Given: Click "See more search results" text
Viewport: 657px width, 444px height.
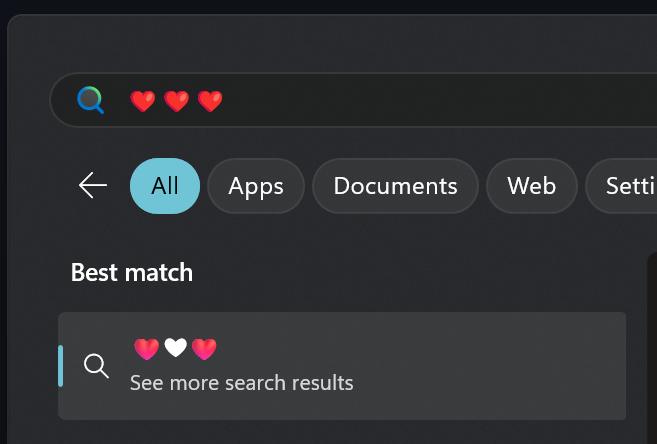Looking at the screenshot, I should (x=241, y=383).
